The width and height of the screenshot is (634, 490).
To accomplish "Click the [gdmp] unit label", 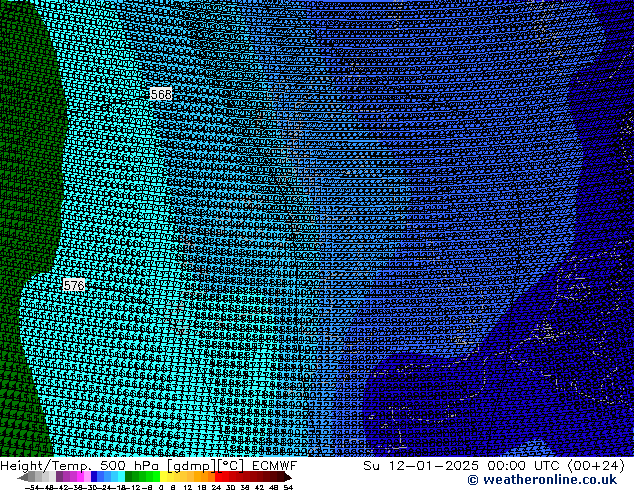I will [x=192, y=466].
